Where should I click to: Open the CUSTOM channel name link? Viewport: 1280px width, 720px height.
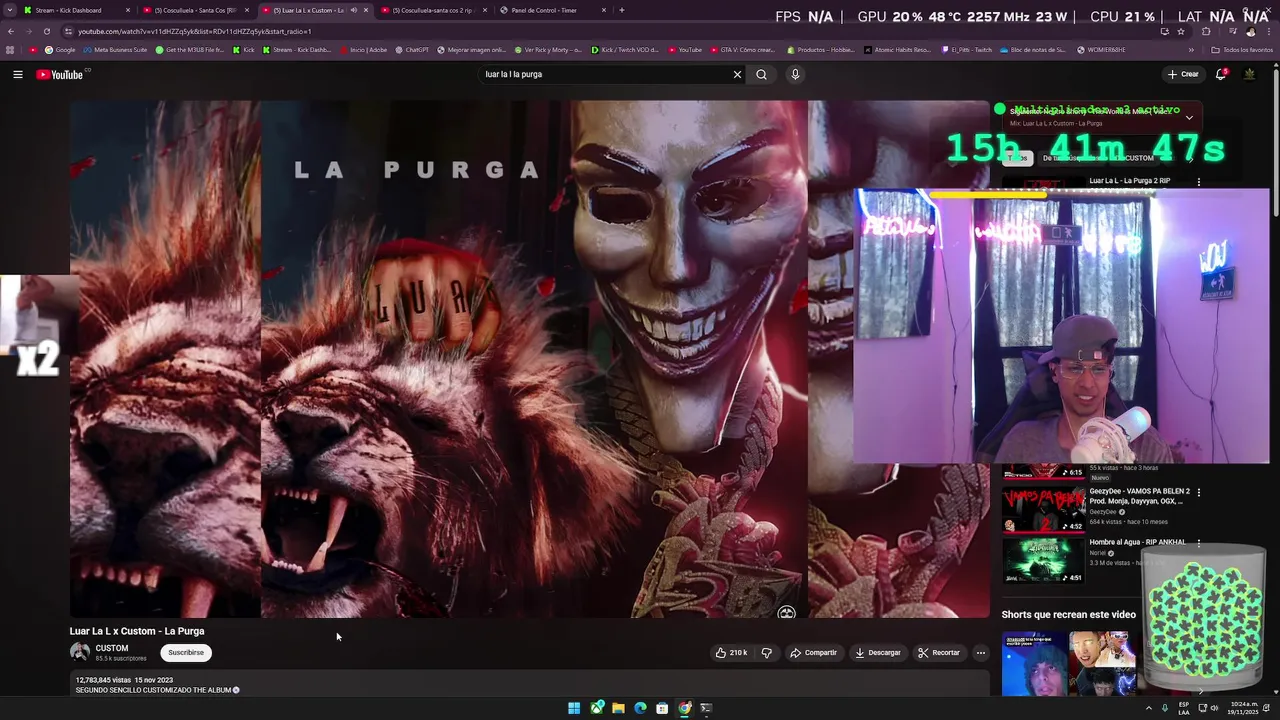(112, 648)
